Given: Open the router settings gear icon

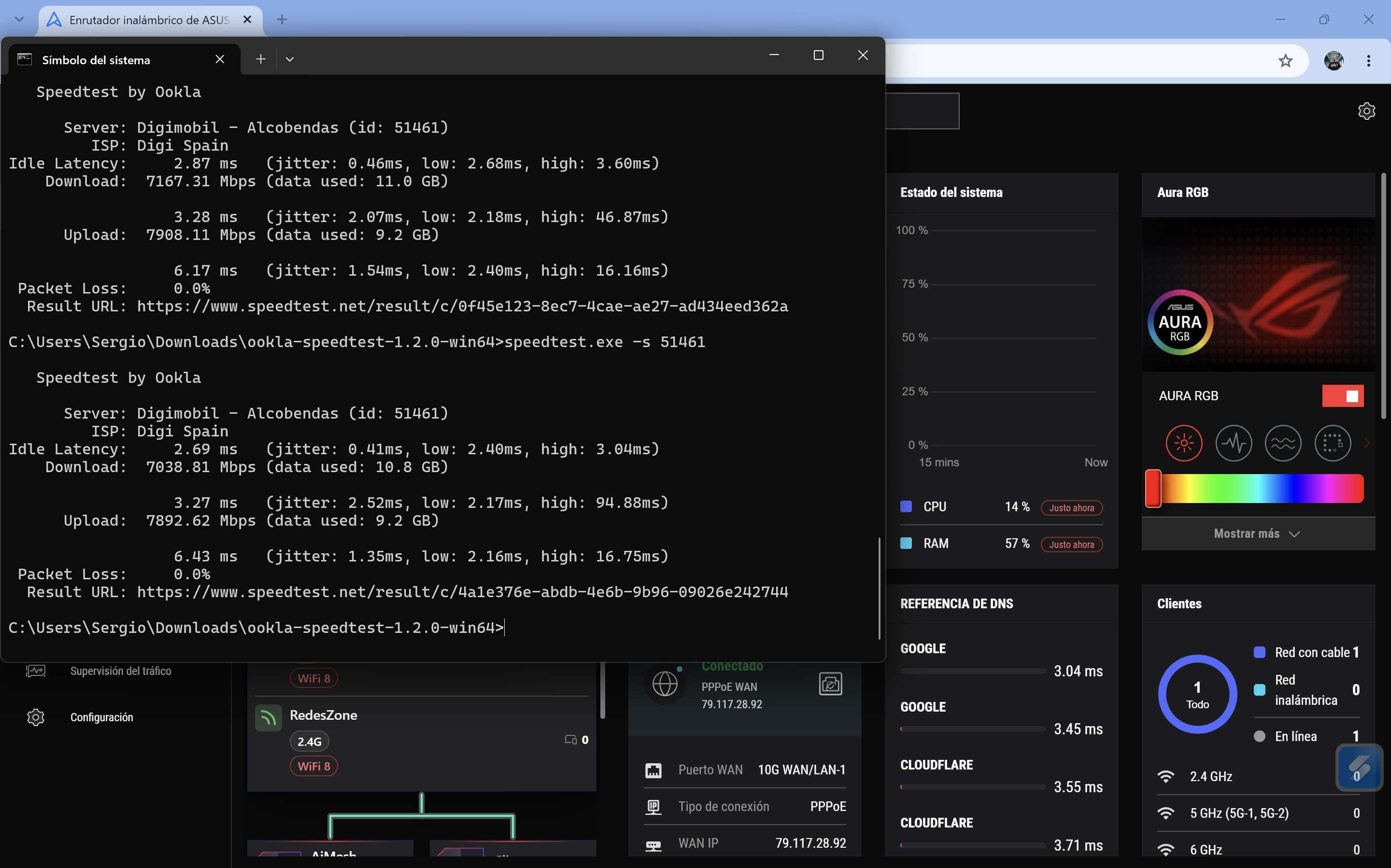Looking at the screenshot, I should (x=1366, y=111).
